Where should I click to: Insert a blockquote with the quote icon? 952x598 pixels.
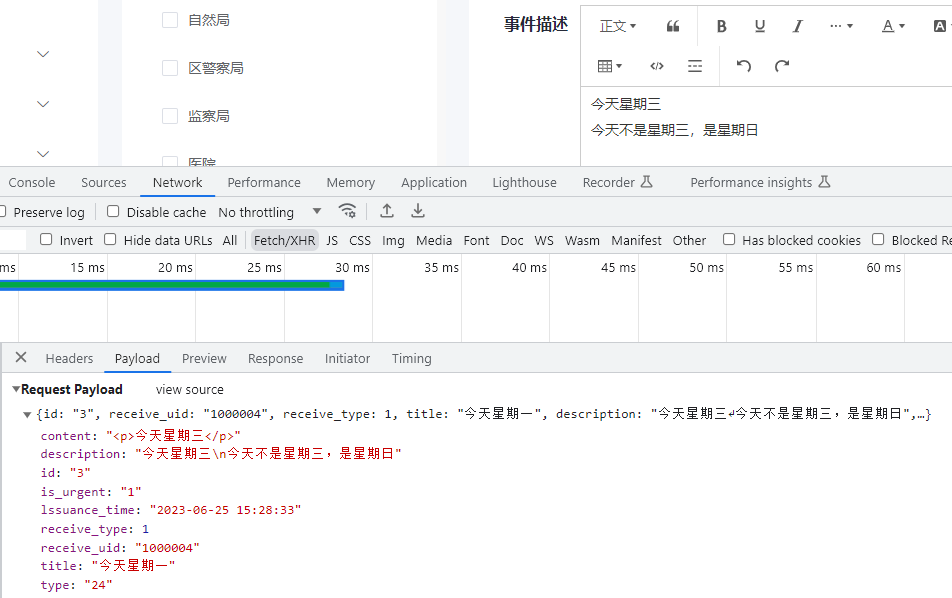tap(673, 26)
